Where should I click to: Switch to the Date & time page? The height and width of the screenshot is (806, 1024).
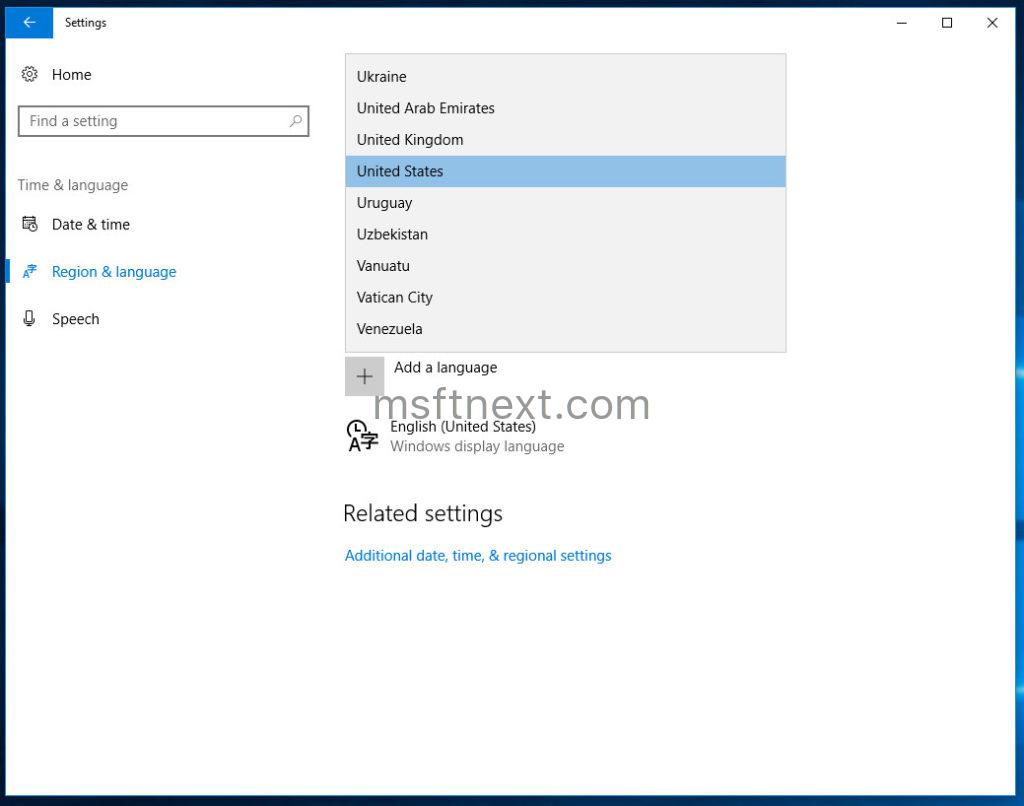(90, 225)
